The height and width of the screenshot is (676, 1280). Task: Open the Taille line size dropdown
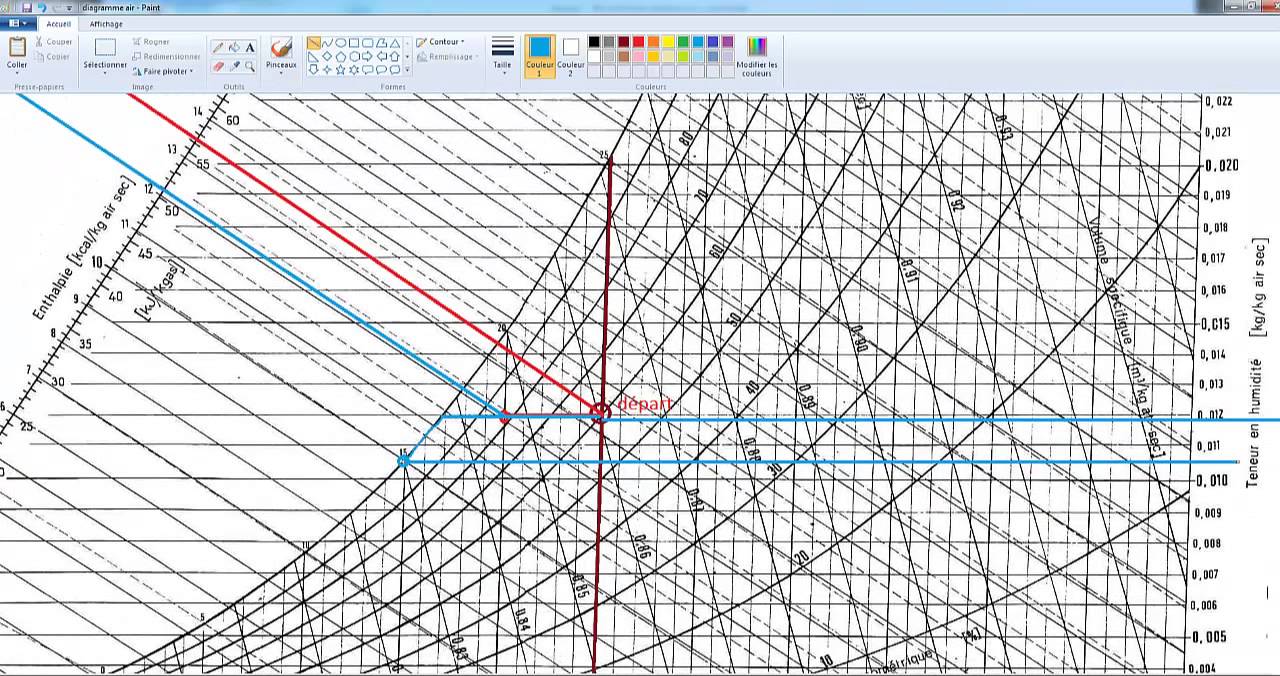(x=503, y=55)
